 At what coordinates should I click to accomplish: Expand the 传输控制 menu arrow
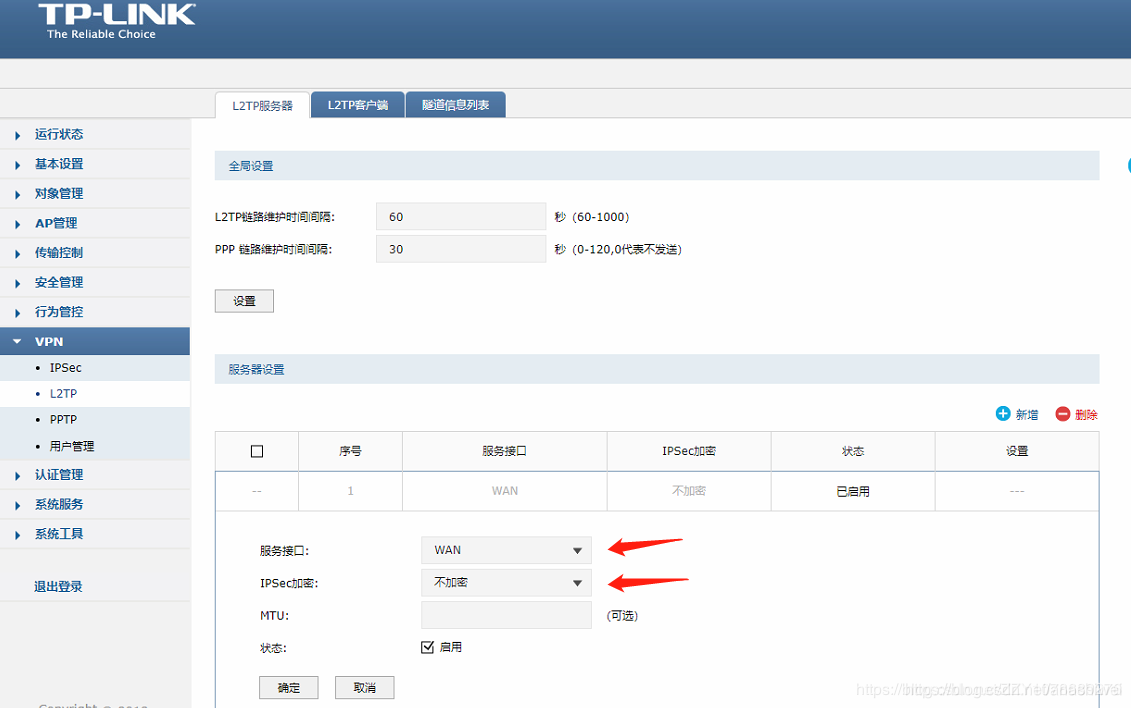[17, 253]
